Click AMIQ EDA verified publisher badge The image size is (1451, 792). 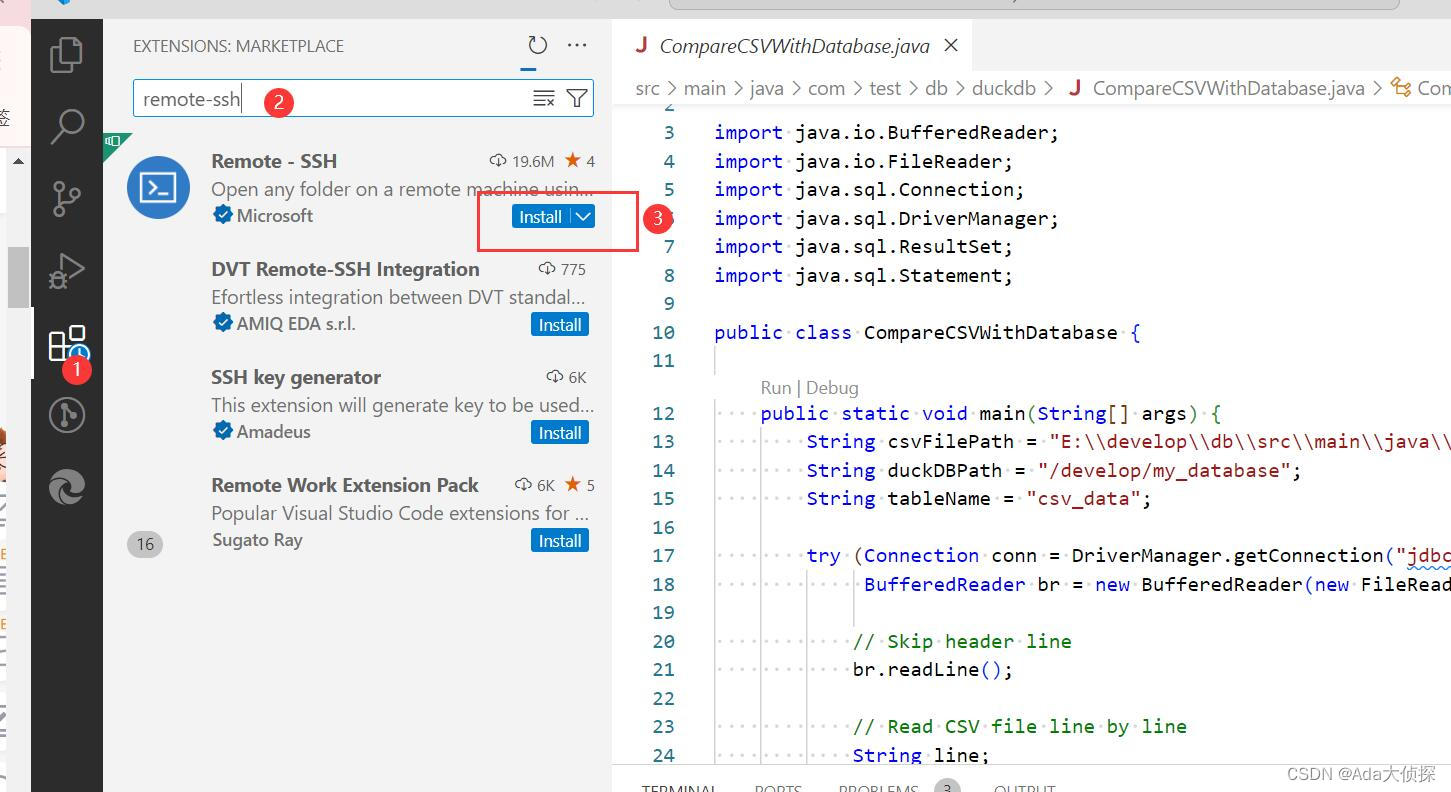222,323
